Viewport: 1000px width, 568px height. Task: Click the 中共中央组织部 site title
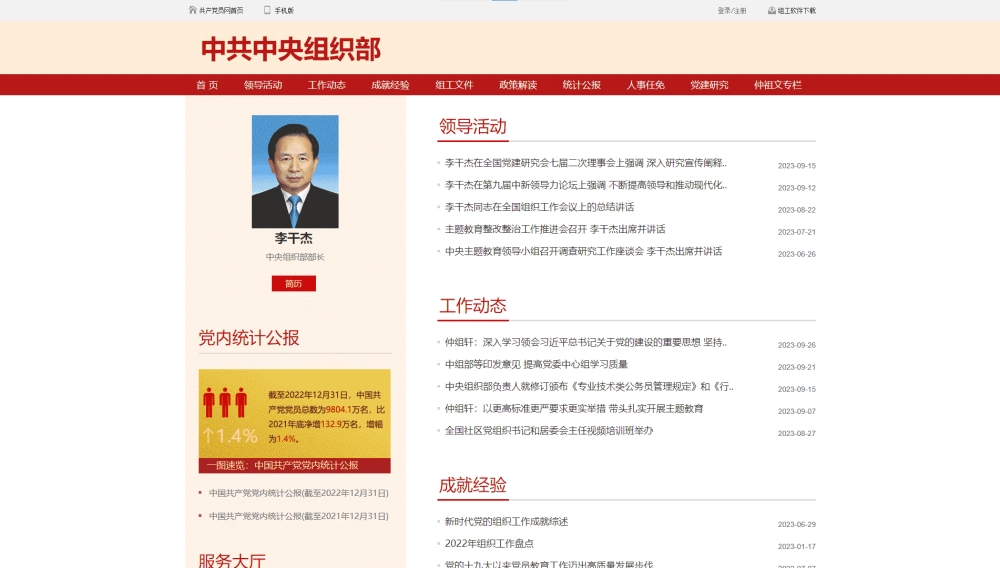[291, 49]
